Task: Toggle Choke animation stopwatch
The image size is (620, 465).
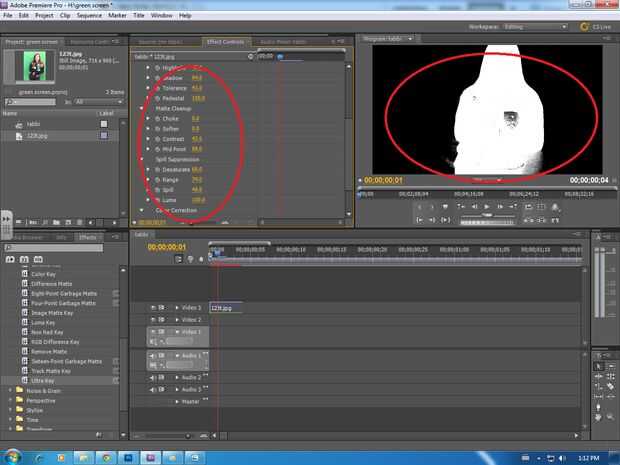Action: (157, 119)
